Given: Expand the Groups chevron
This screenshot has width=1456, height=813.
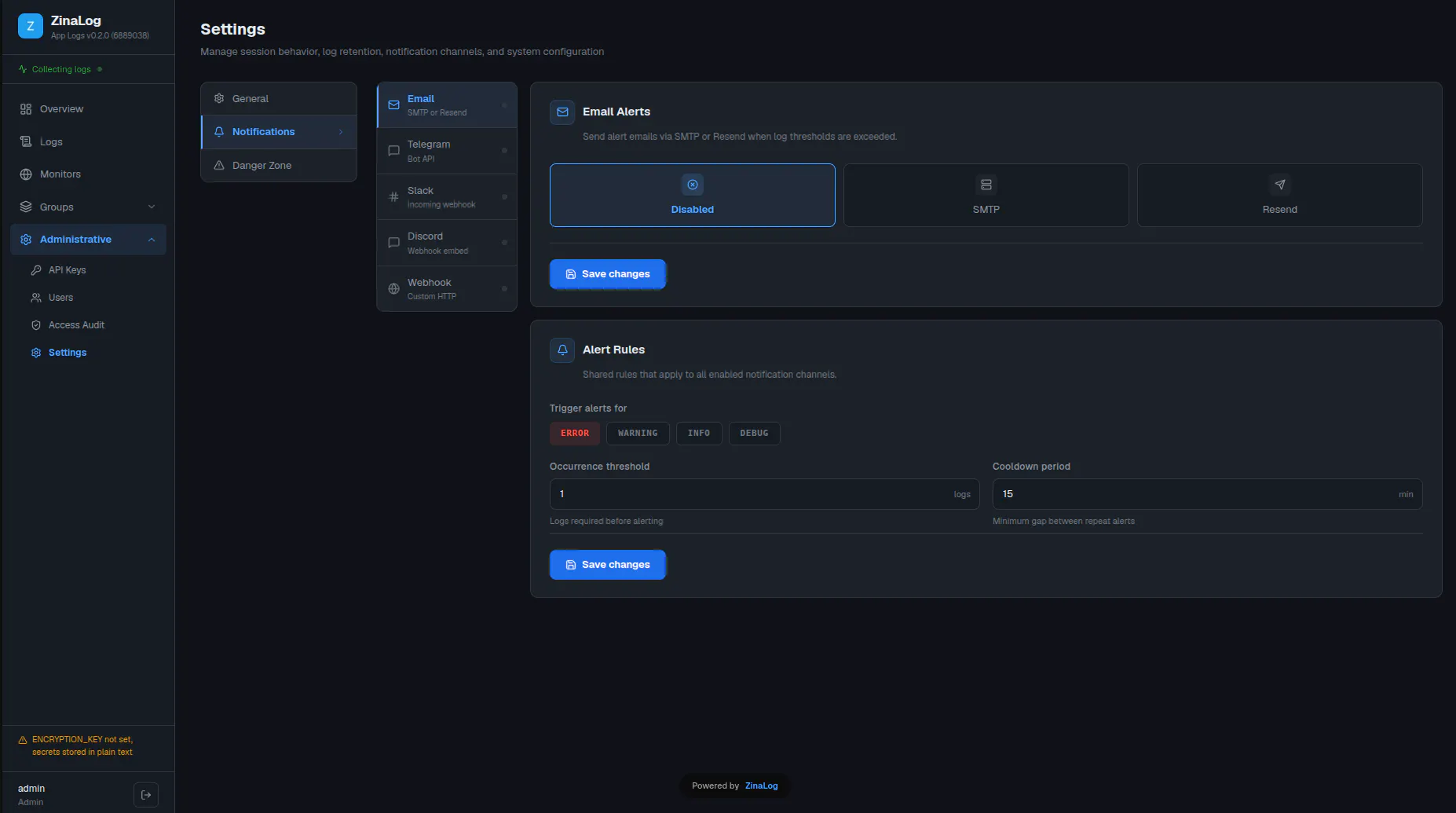Looking at the screenshot, I should coord(152,207).
